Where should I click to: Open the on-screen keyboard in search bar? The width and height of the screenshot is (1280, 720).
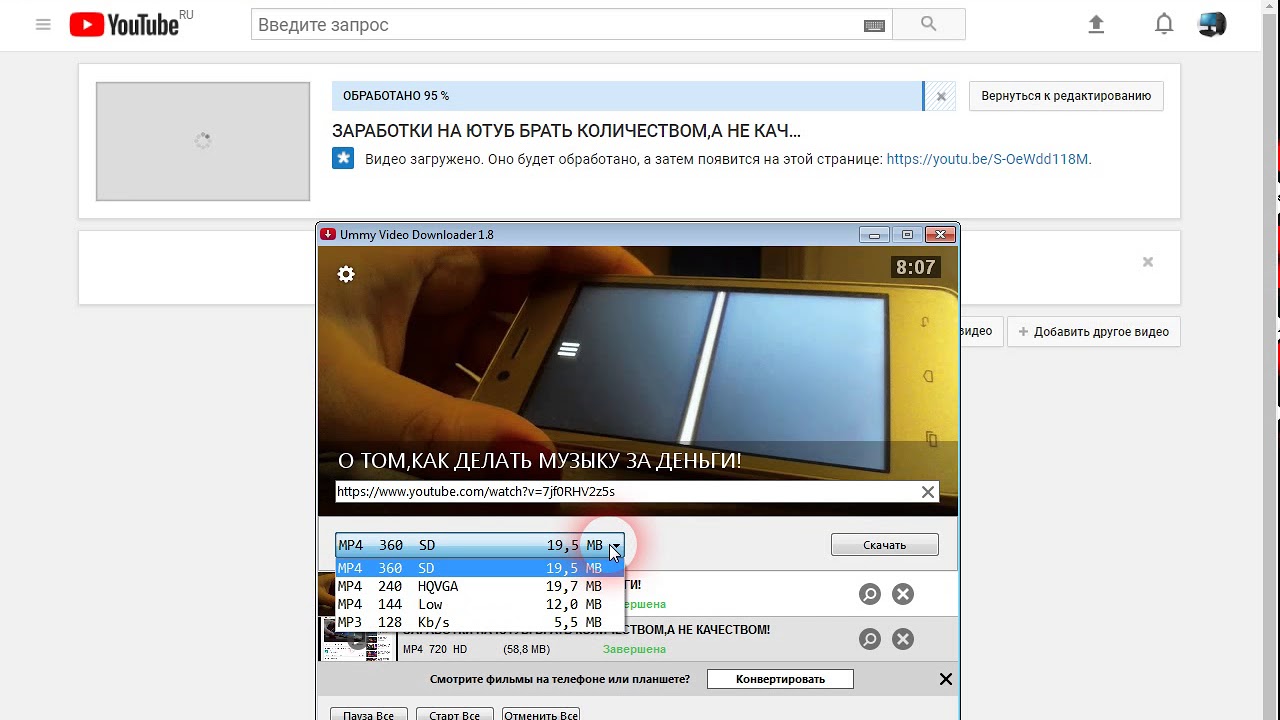(874, 26)
